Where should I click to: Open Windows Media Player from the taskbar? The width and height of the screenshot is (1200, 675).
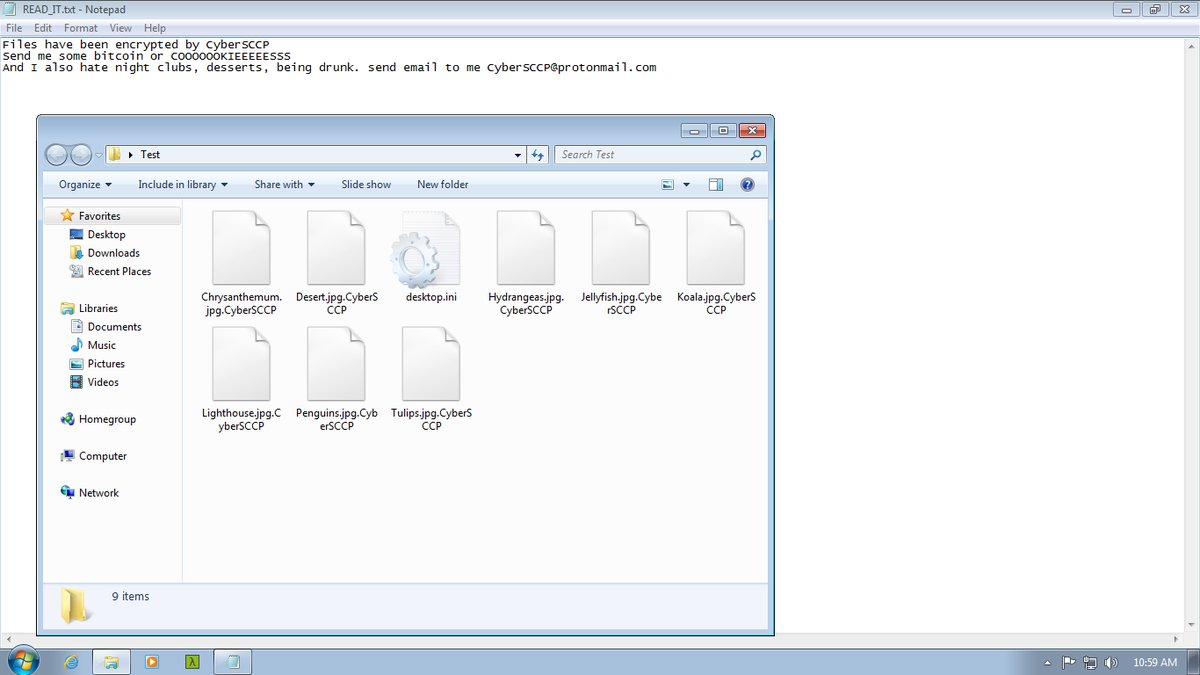[152, 661]
